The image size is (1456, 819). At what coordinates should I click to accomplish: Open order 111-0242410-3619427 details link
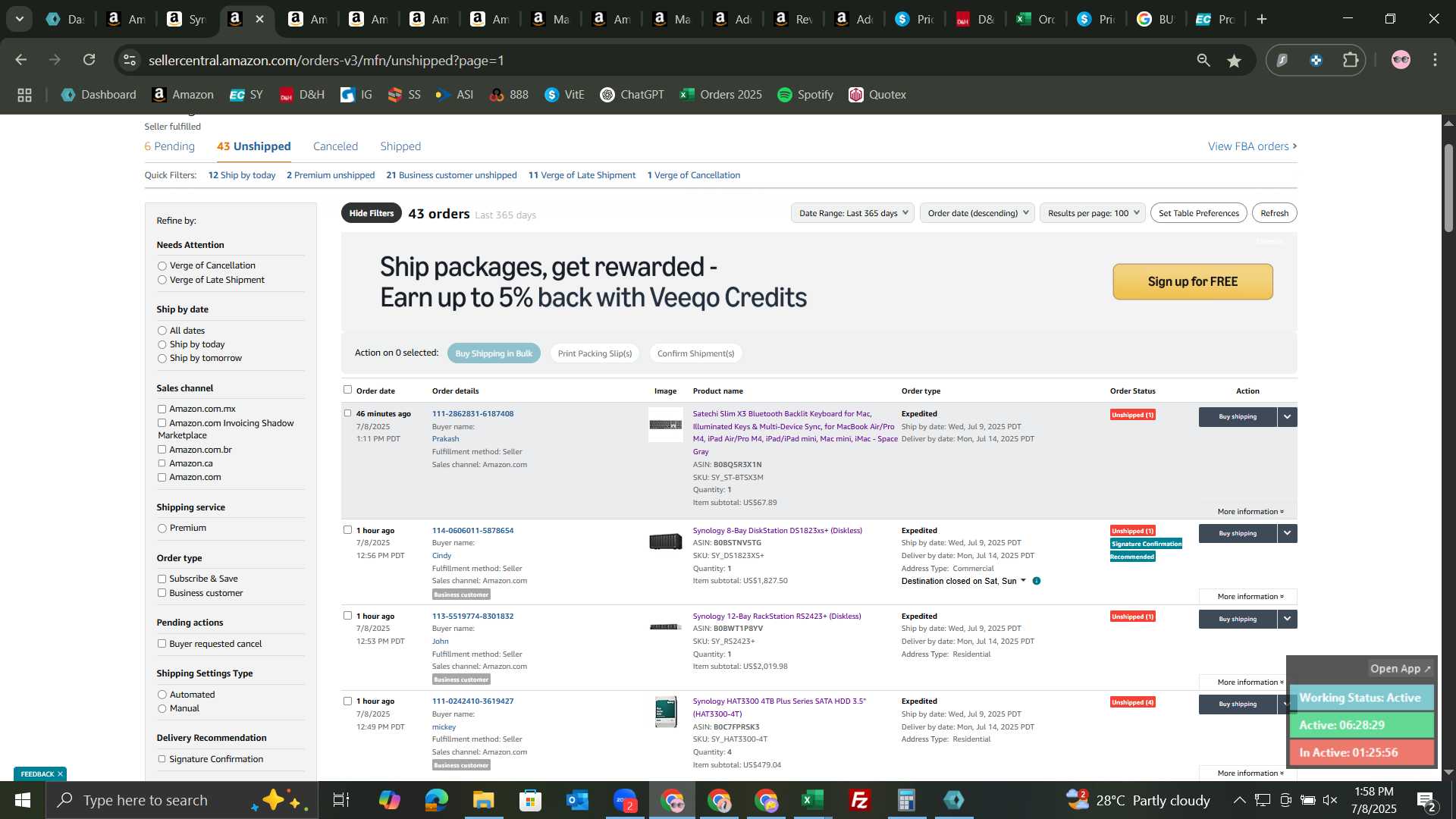point(472,701)
